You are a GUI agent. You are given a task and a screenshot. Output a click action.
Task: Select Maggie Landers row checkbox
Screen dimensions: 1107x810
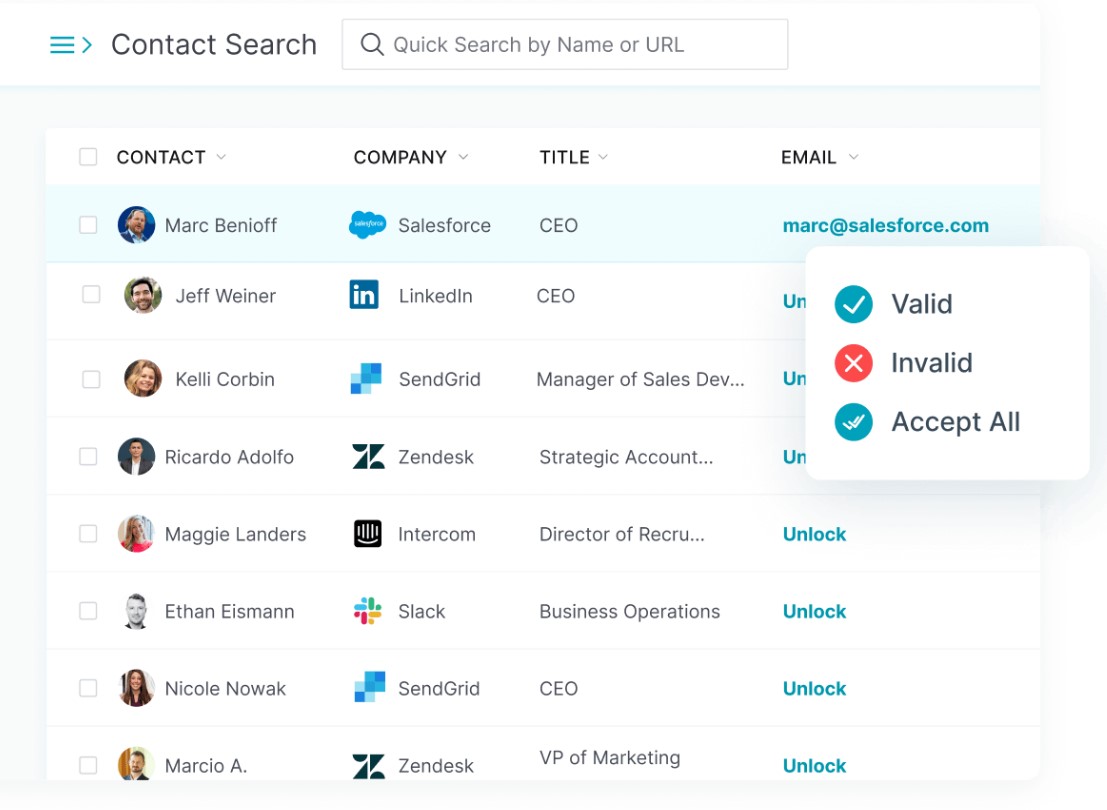[x=88, y=534]
